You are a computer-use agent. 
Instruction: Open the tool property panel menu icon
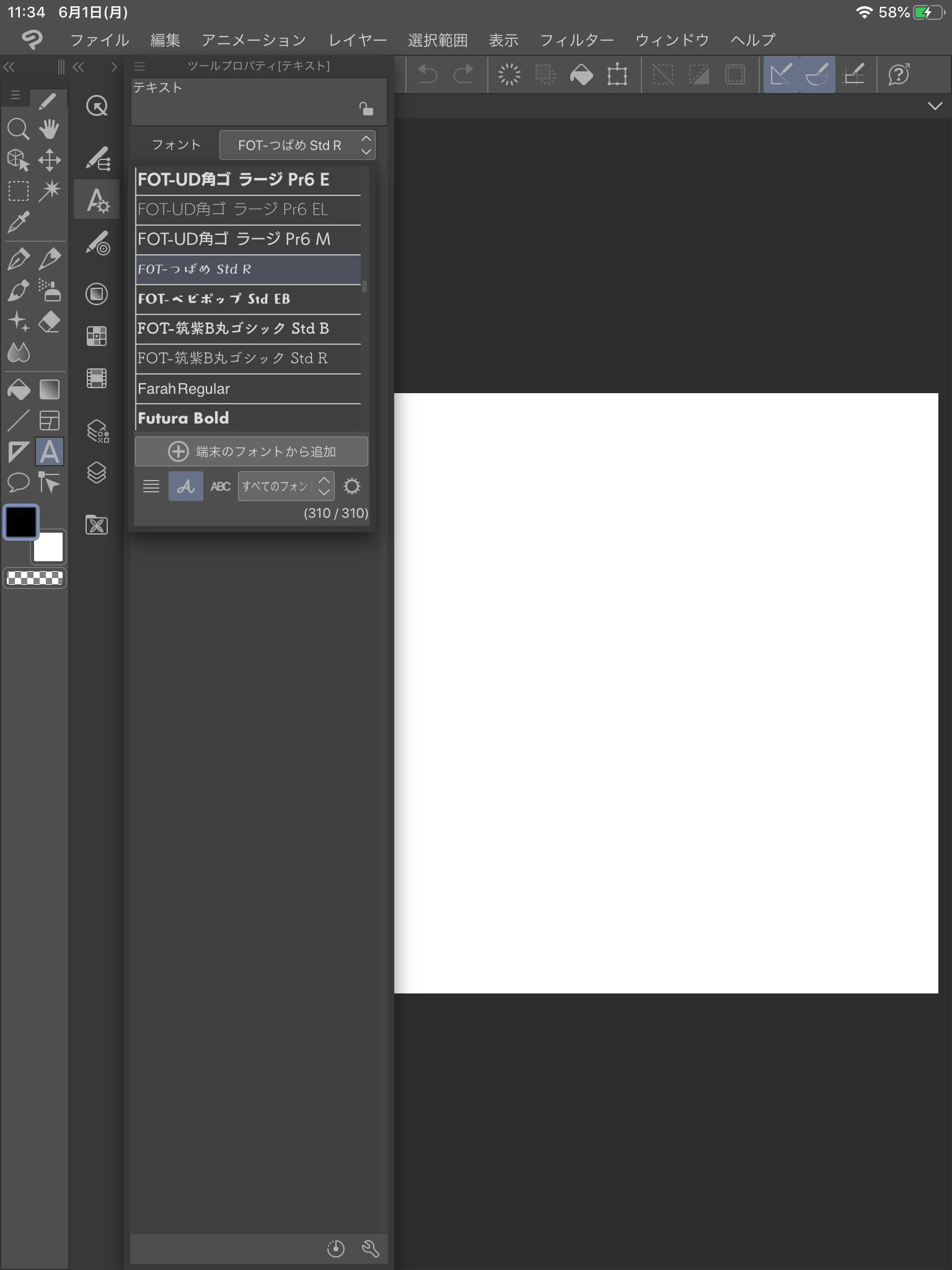139,66
